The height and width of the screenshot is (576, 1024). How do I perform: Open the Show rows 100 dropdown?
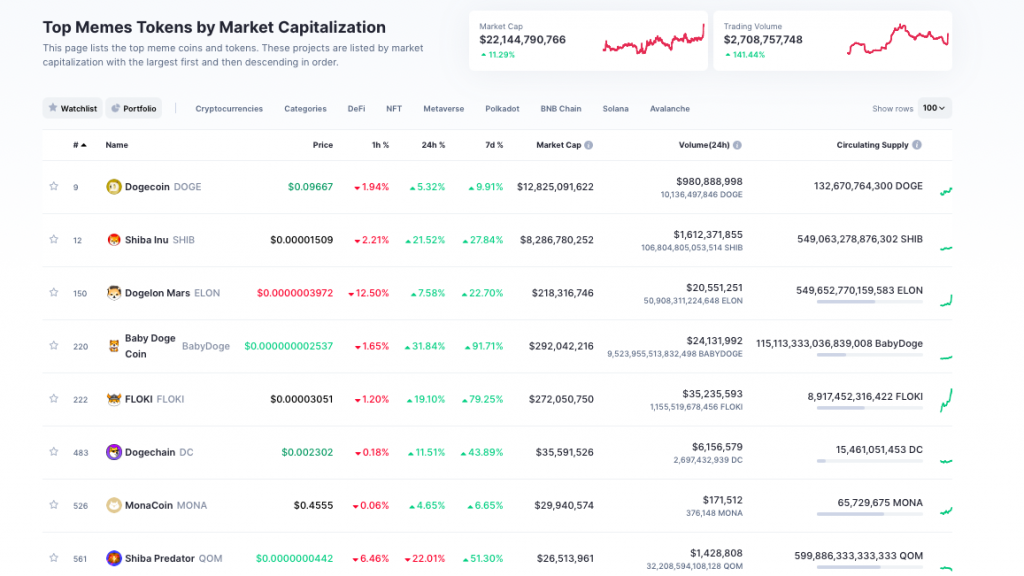click(935, 108)
